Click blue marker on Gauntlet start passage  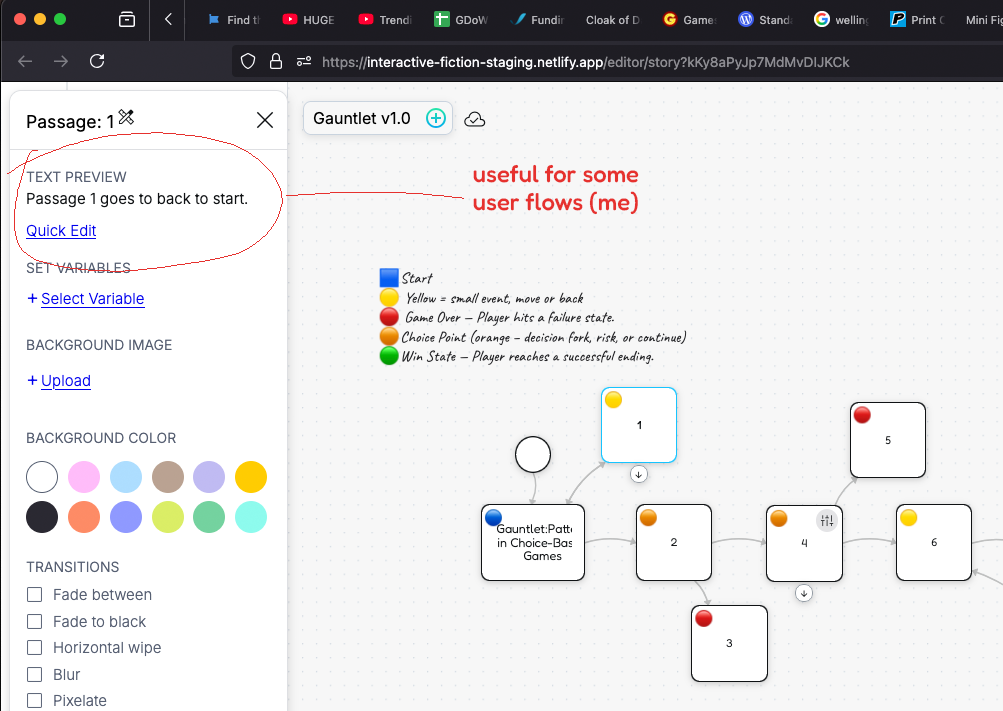pyautogui.click(x=493, y=517)
